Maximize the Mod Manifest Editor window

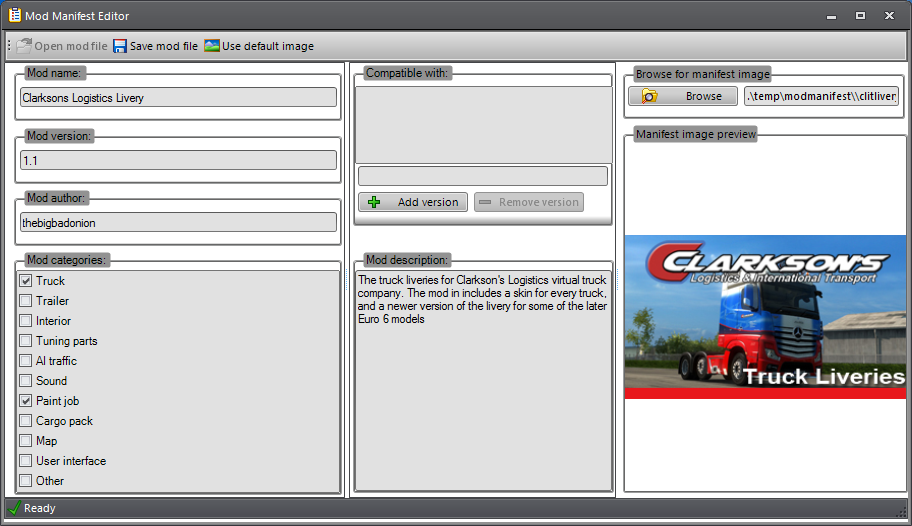pyautogui.click(x=860, y=16)
